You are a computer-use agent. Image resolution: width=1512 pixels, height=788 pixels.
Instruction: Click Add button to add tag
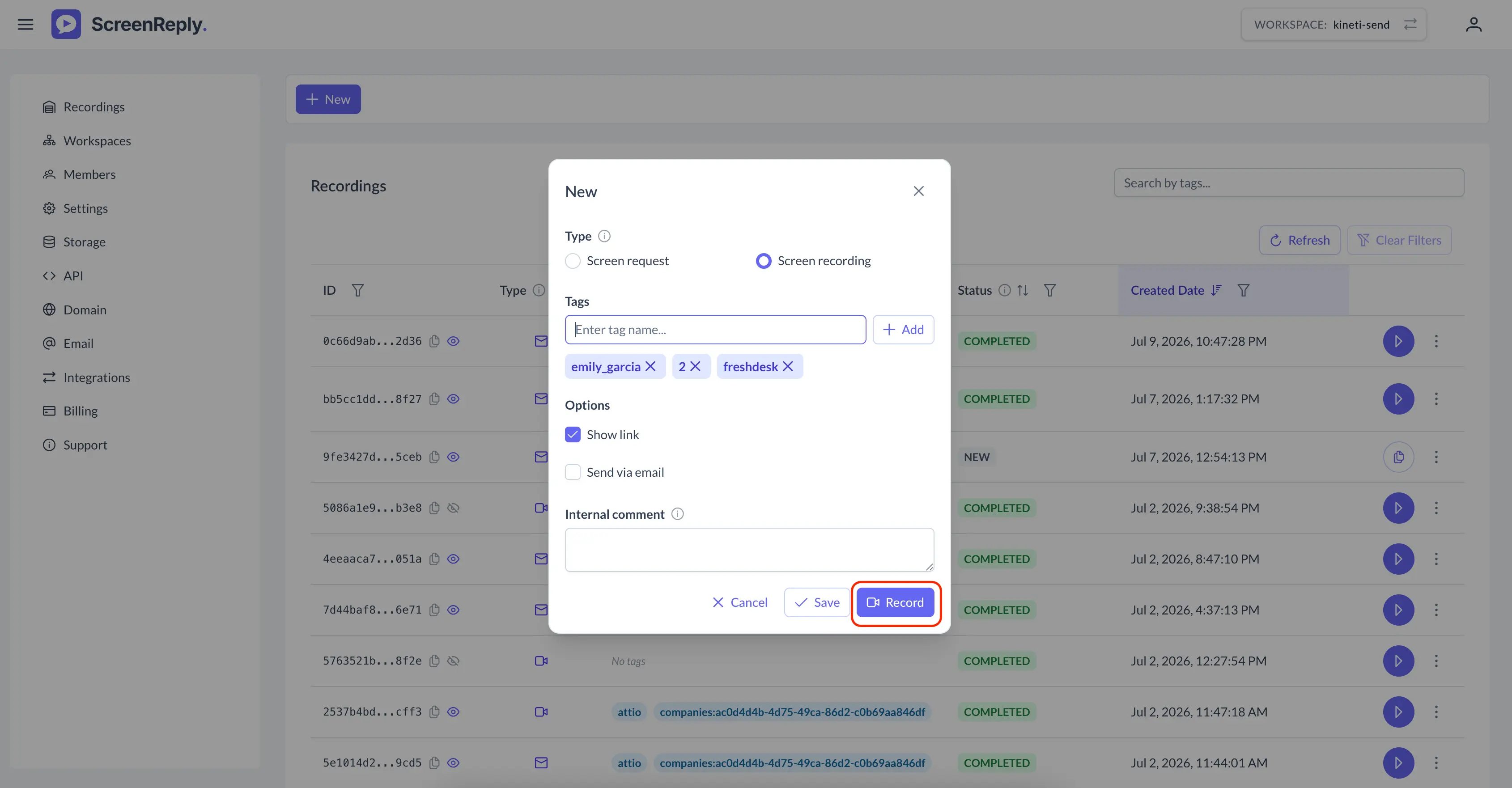pyautogui.click(x=903, y=330)
